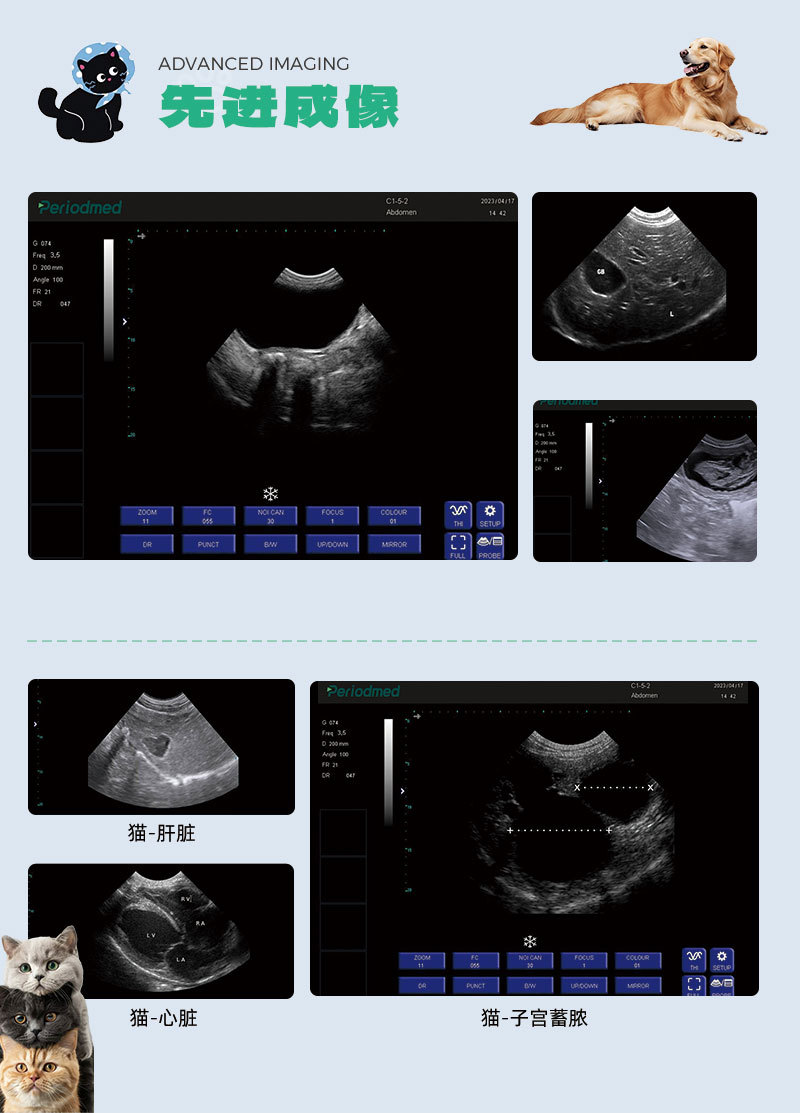Click freeze snowflake on the cat pyometra screen
This screenshot has height=1113, width=800.
530,942
